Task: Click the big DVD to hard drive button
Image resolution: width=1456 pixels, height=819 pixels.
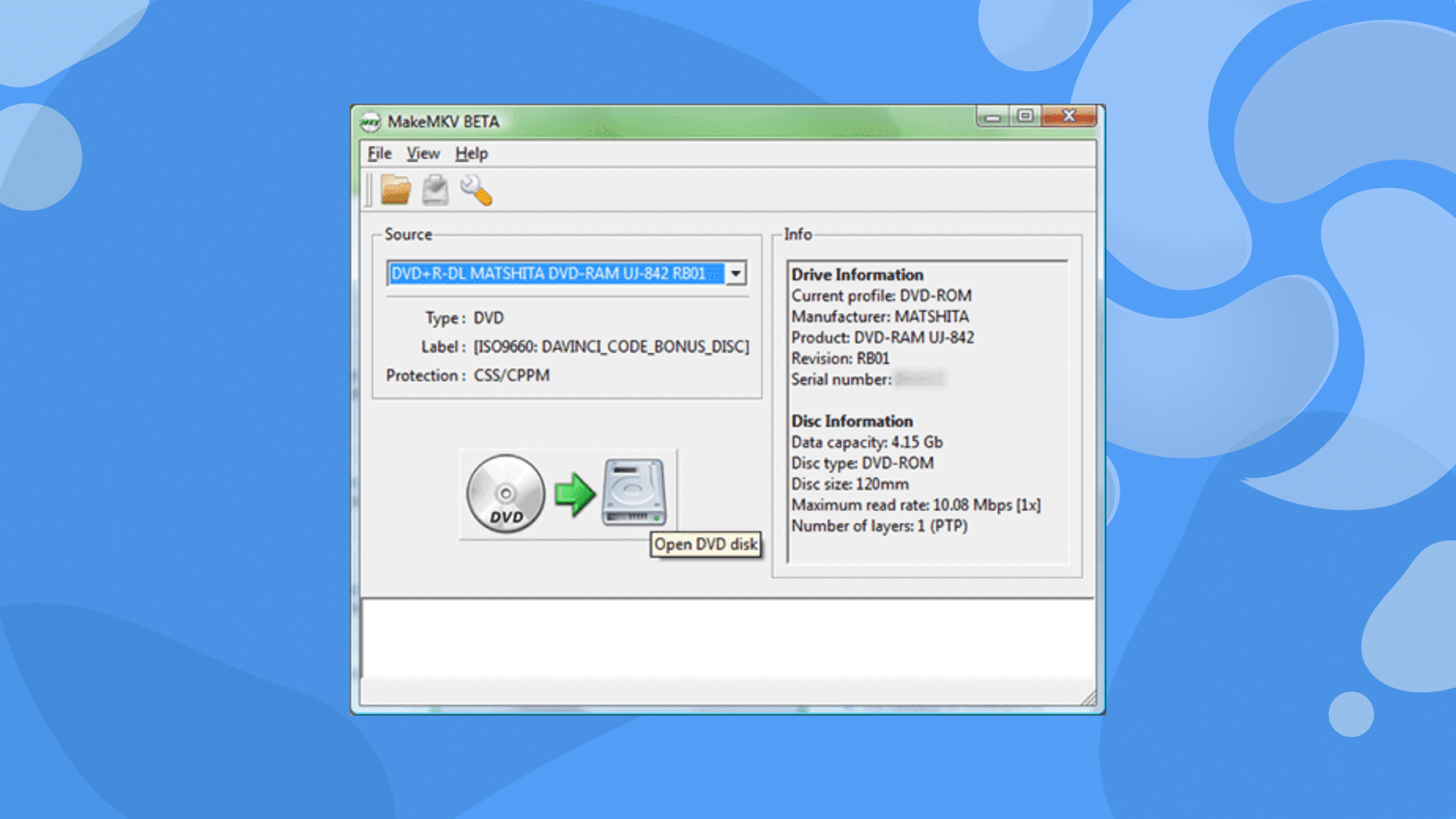Action: click(x=568, y=494)
